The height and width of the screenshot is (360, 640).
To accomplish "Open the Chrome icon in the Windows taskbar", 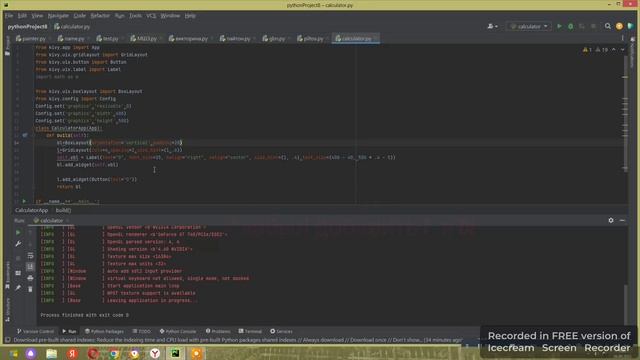I will pos(114,353).
